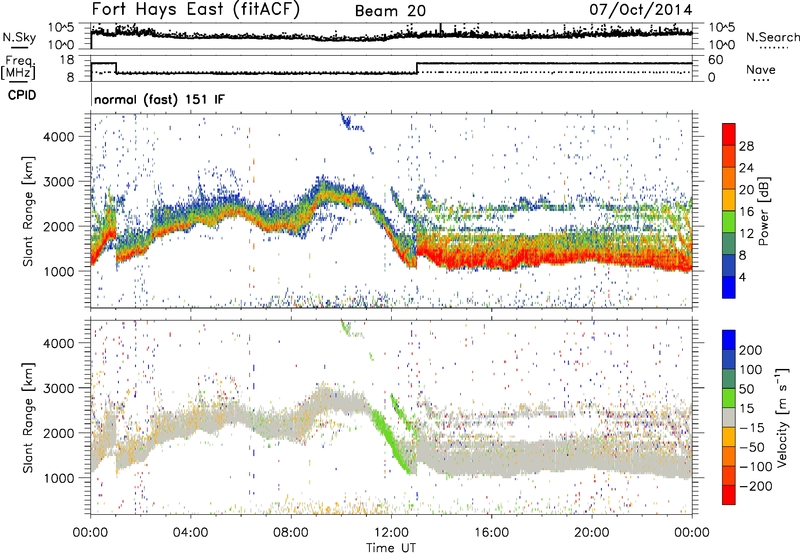Click the '04:00' time tick label
Screen dimensions: 800x554
coord(191,533)
